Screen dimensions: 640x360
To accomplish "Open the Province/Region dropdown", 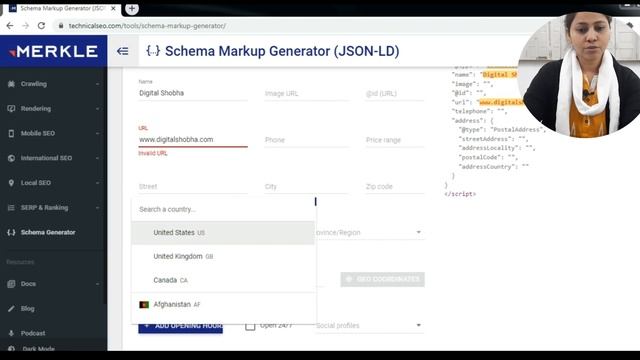I will [370, 232].
